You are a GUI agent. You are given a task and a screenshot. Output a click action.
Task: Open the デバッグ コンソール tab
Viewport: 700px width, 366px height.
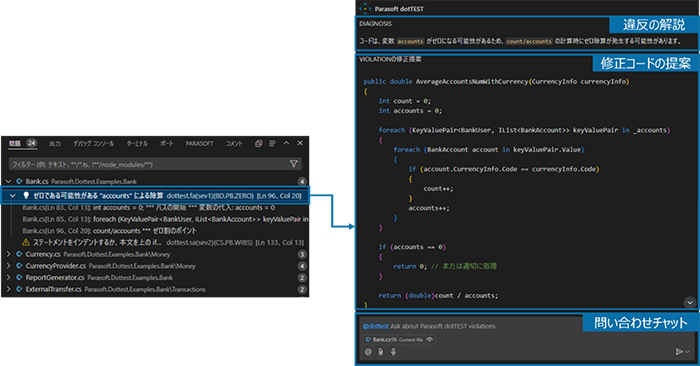point(94,143)
